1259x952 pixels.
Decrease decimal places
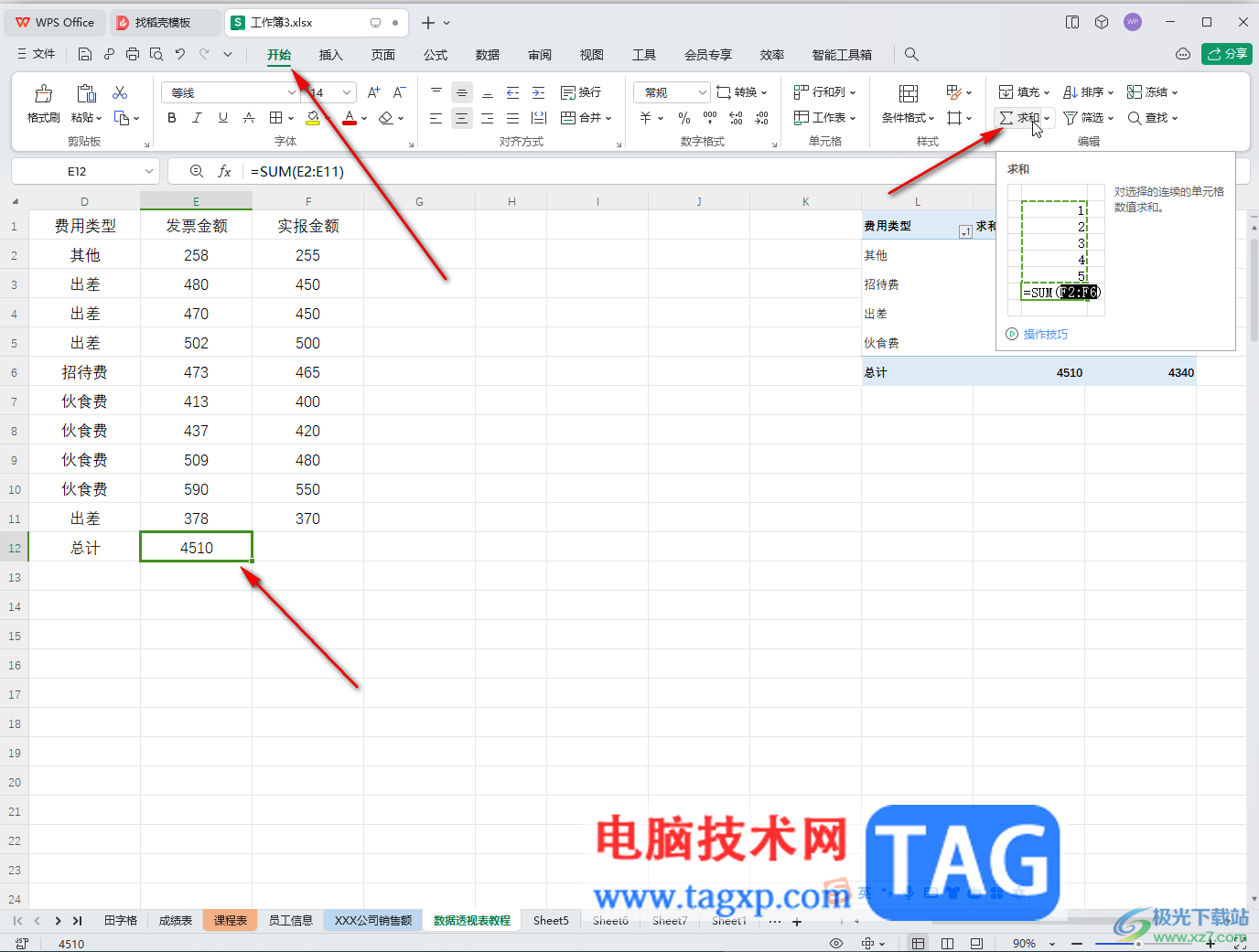(x=762, y=118)
